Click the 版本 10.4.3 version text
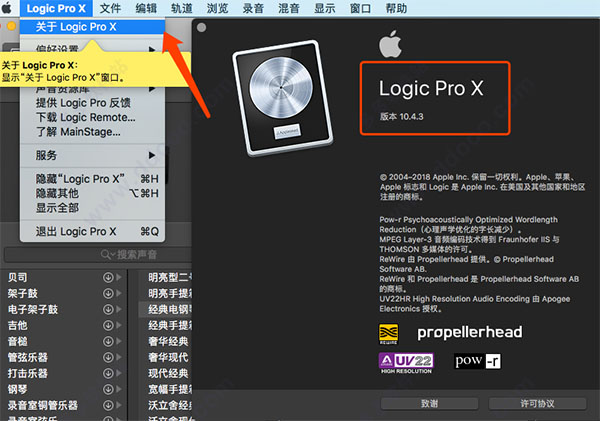Viewport: 600px width, 421px height. [x=401, y=116]
